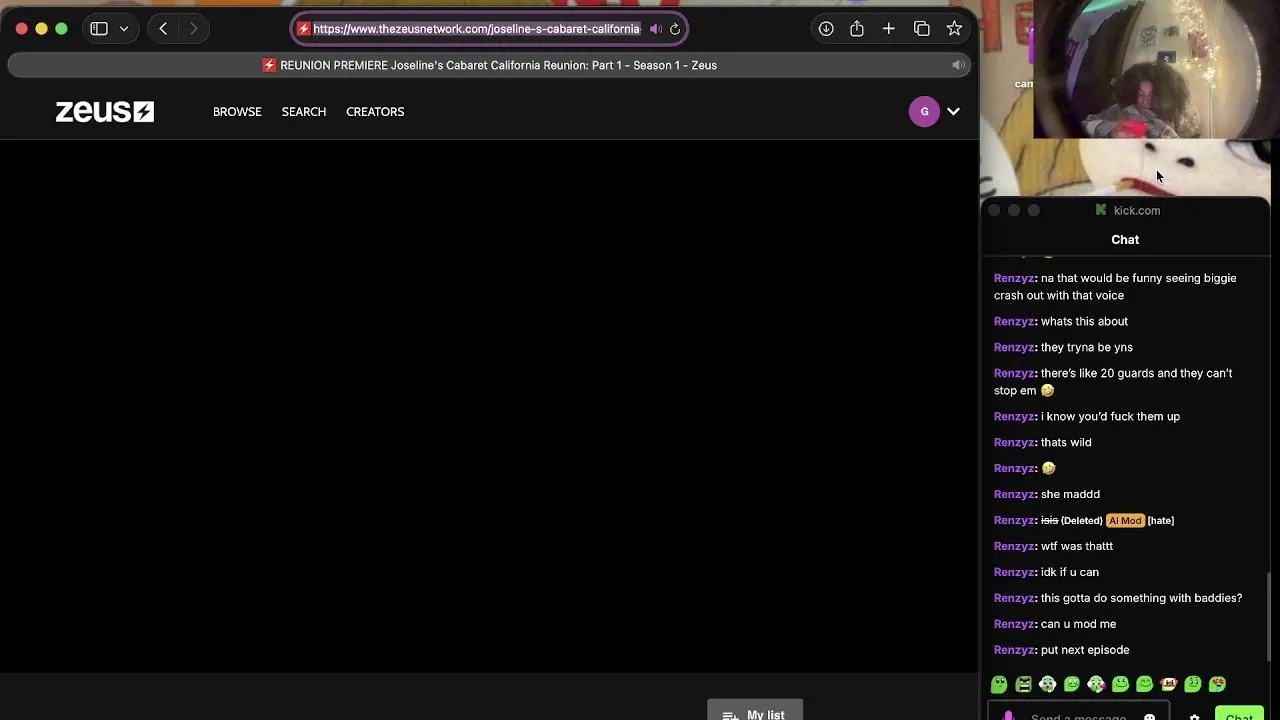
Task: Insert the heart-eyes green emote
Action: click(1217, 684)
